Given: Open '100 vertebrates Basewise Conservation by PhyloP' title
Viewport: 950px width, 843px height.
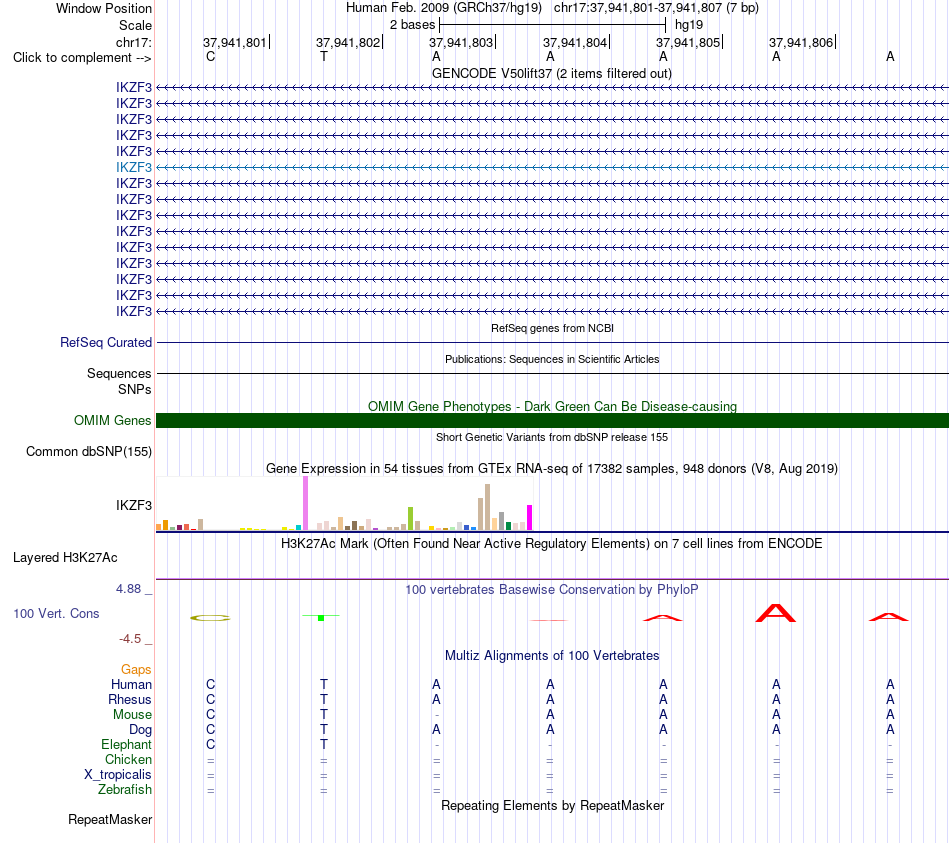Looking at the screenshot, I should (551, 590).
